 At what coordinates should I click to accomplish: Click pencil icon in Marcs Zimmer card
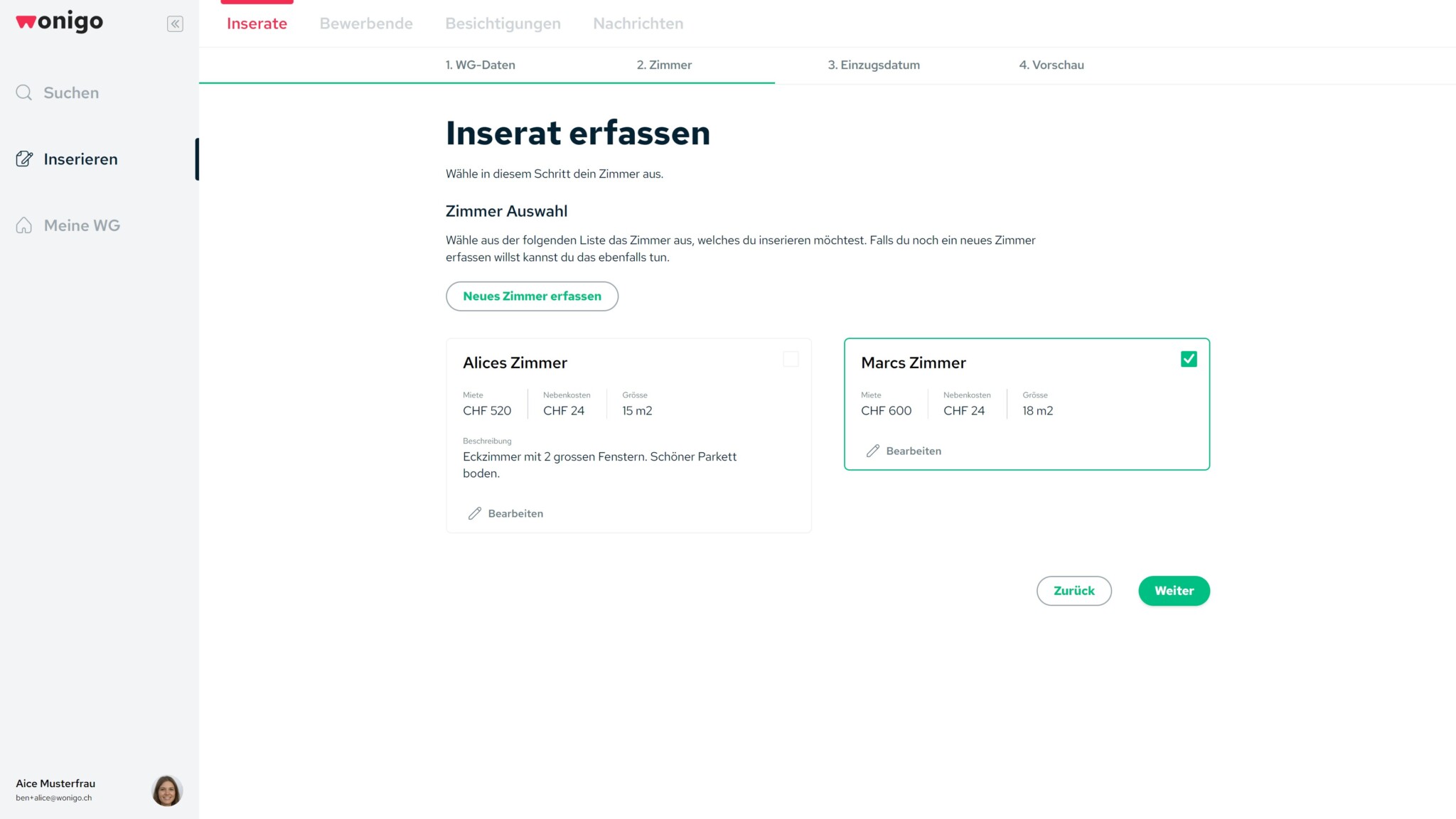pyautogui.click(x=873, y=451)
